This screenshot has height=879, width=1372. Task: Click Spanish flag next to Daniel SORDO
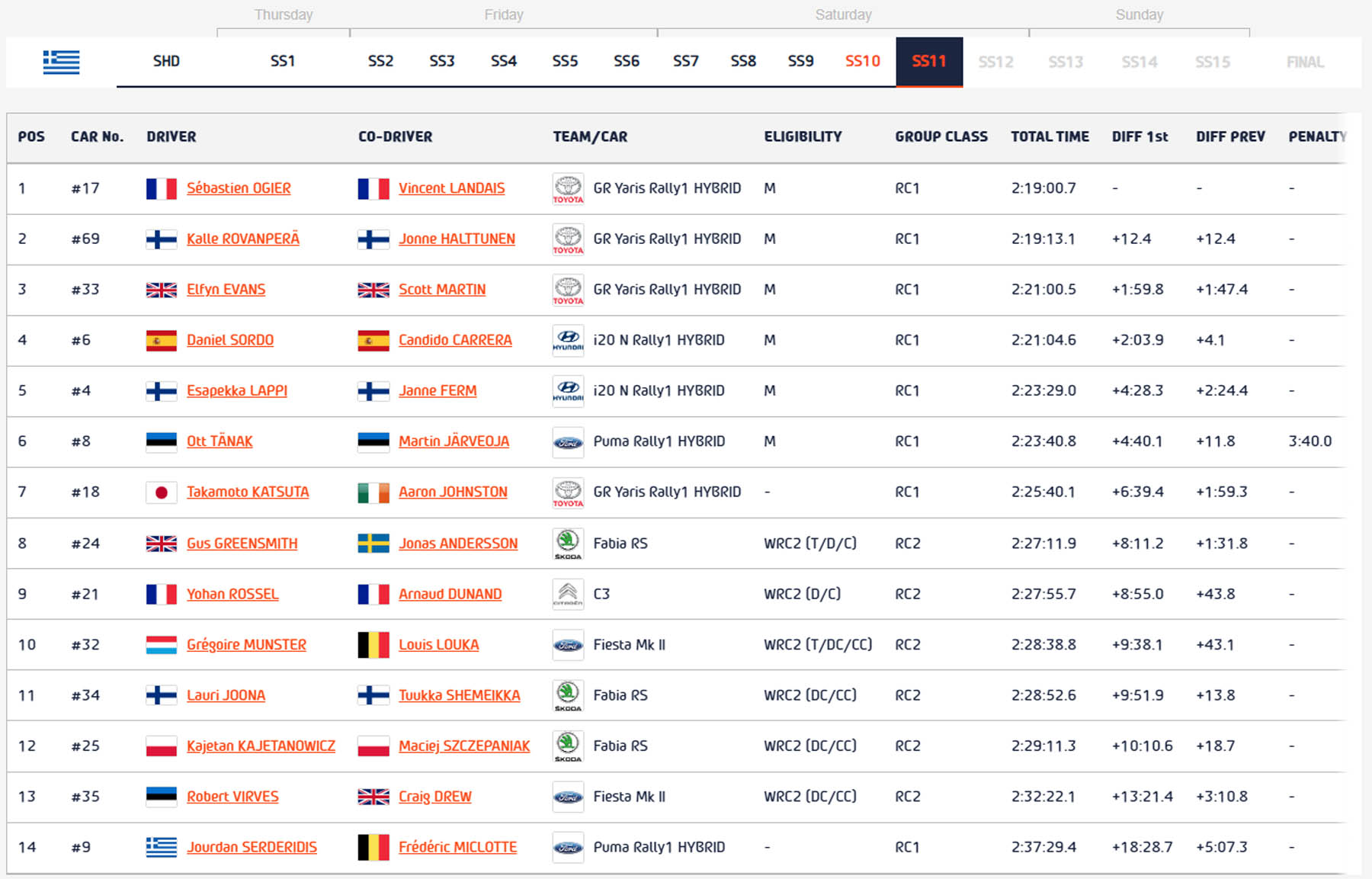(161, 340)
